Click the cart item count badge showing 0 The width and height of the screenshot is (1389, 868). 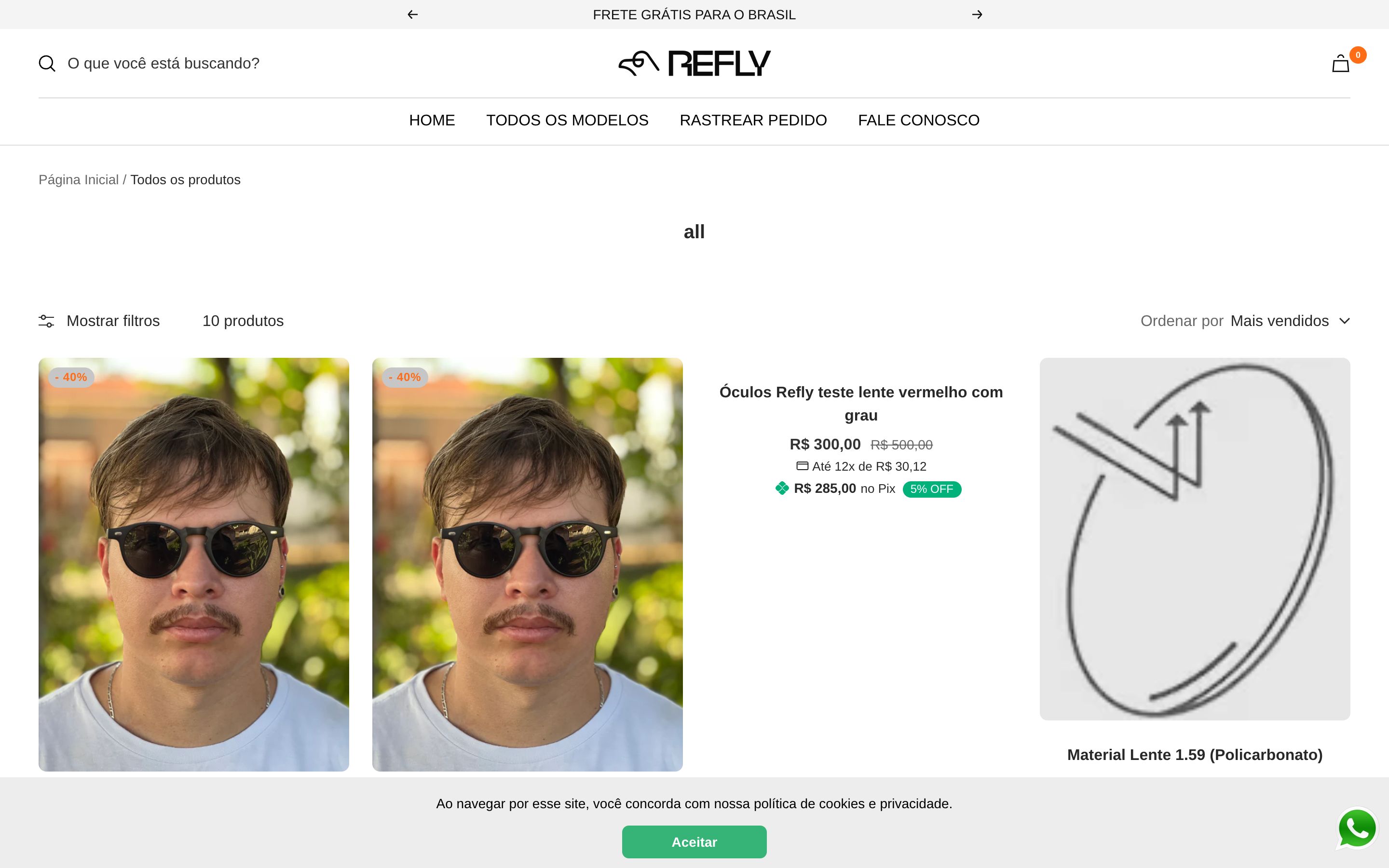click(x=1358, y=54)
